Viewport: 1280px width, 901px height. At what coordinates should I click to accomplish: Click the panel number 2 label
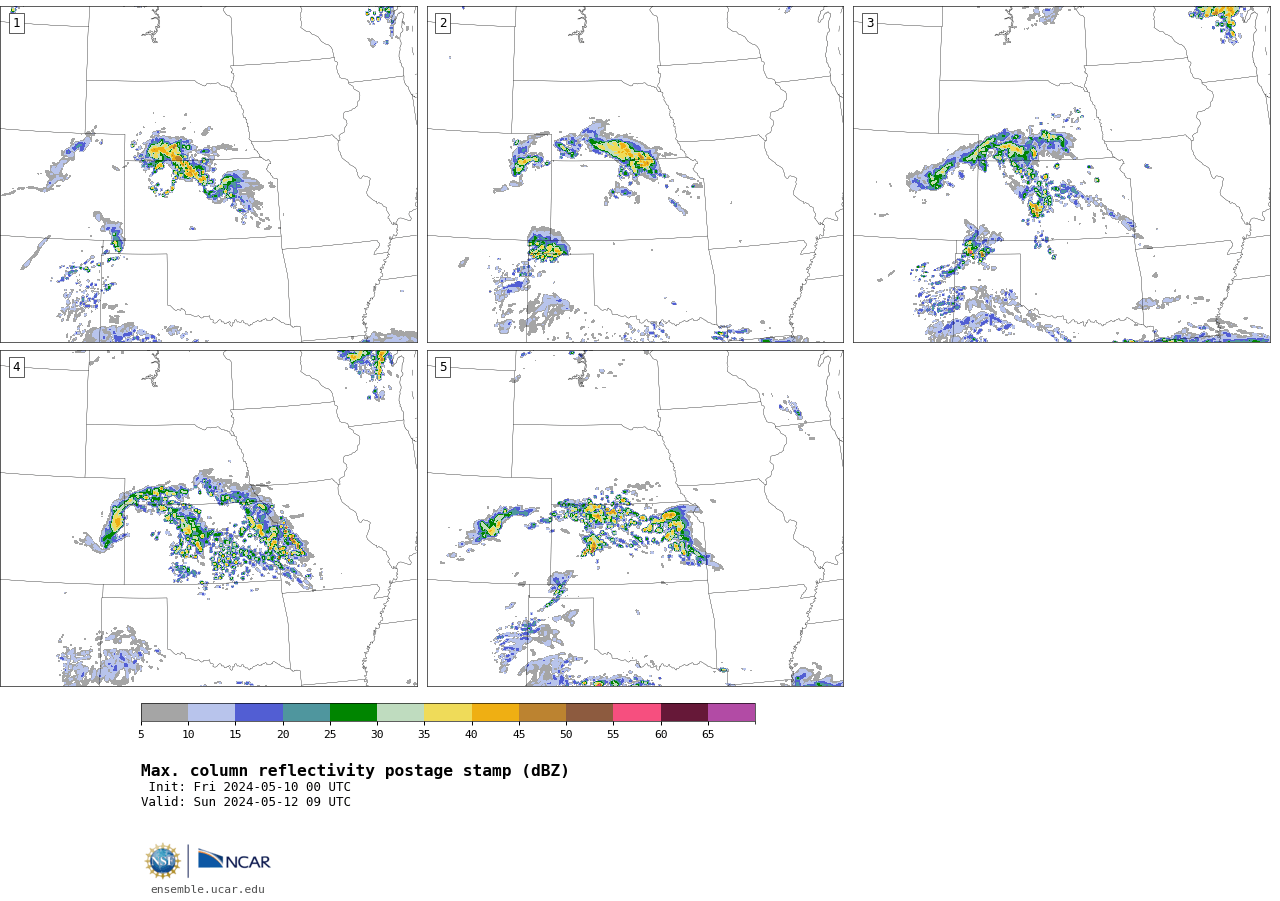443,23
